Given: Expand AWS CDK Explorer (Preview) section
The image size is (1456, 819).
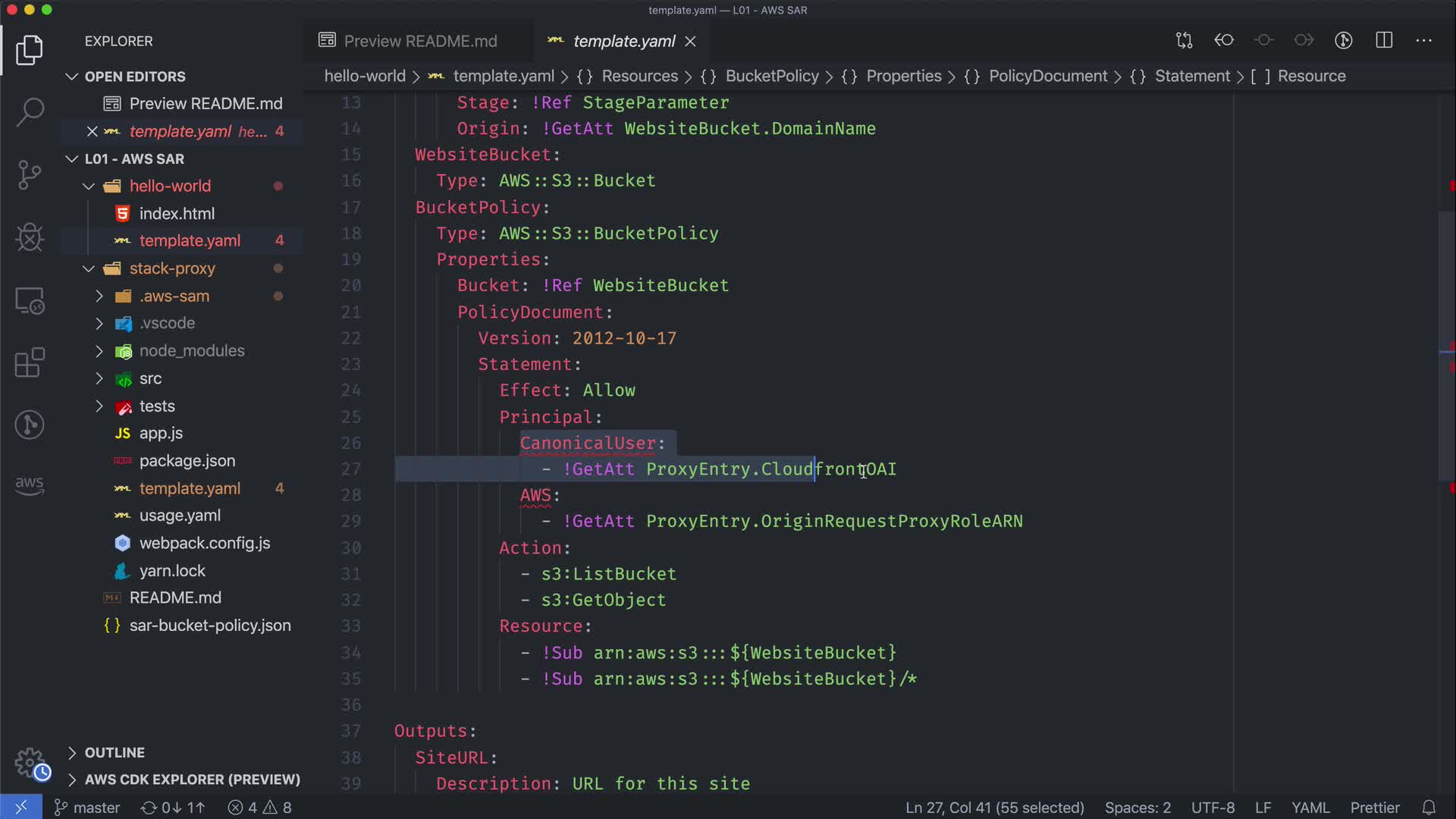Looking at the screenshot, I should [x=192, y=780].
